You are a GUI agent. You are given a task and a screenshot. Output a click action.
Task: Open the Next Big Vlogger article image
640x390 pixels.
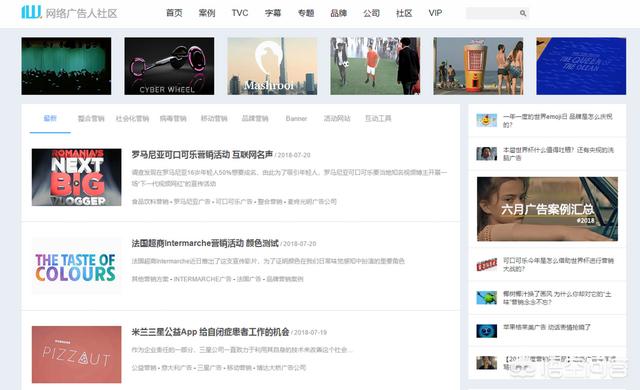pos(76,177)
